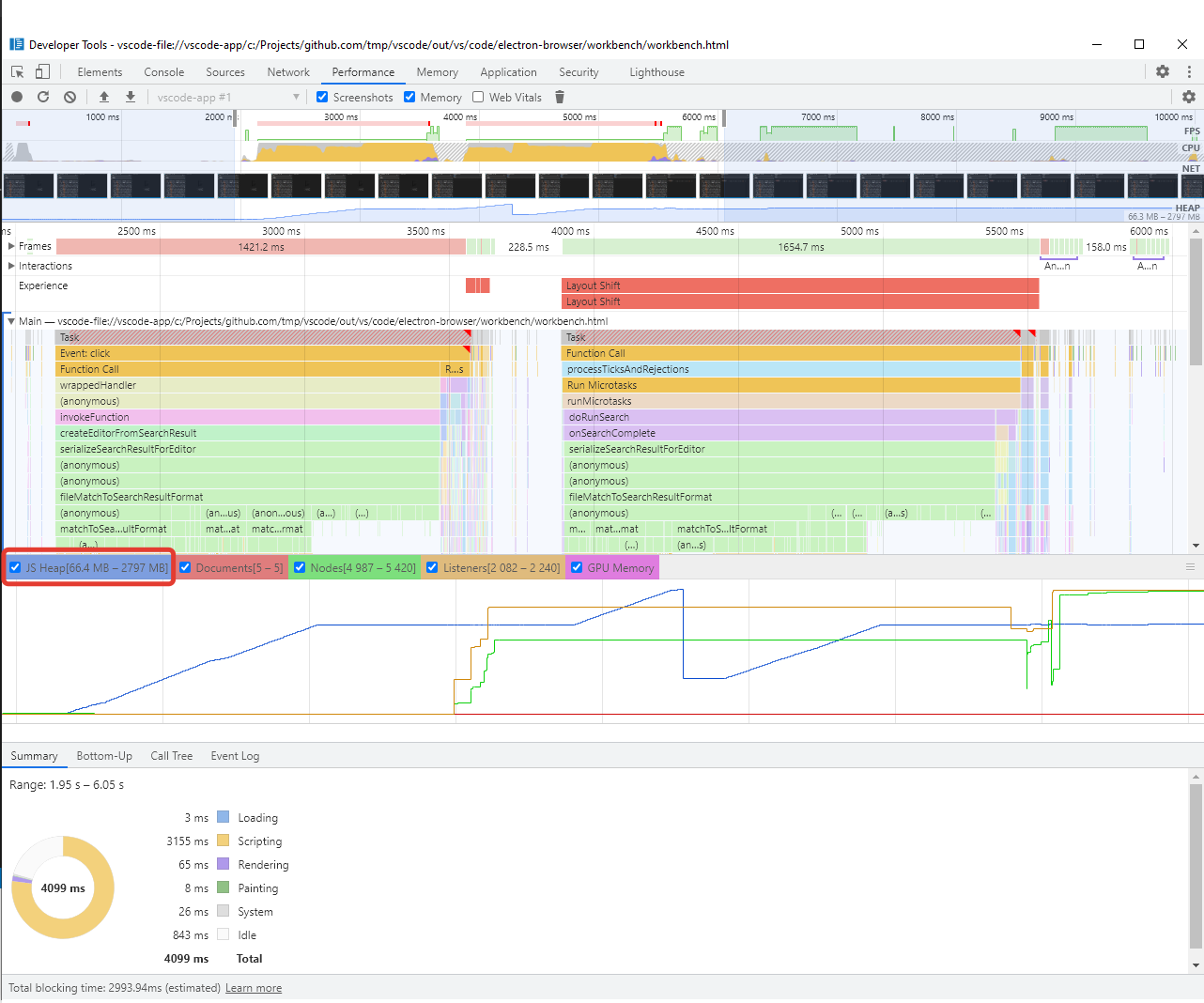This screenshot has width=1204, height=1003.
Task: Toggle the Nodes counter checkbox
Action: pyautogui.click(x=300, y=567)
